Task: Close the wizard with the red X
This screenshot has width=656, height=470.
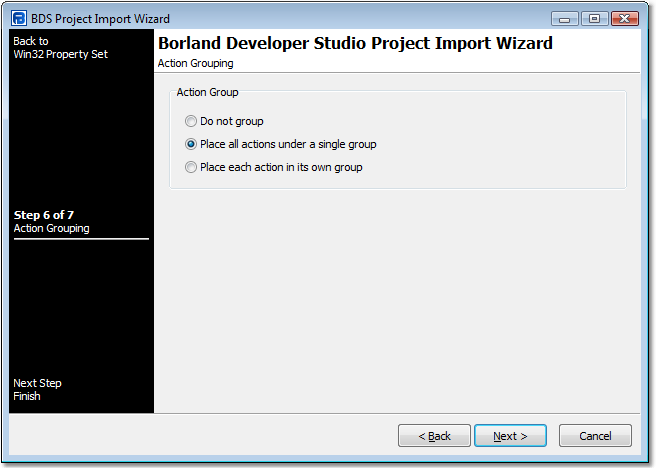Action: [x=624, y=19]
